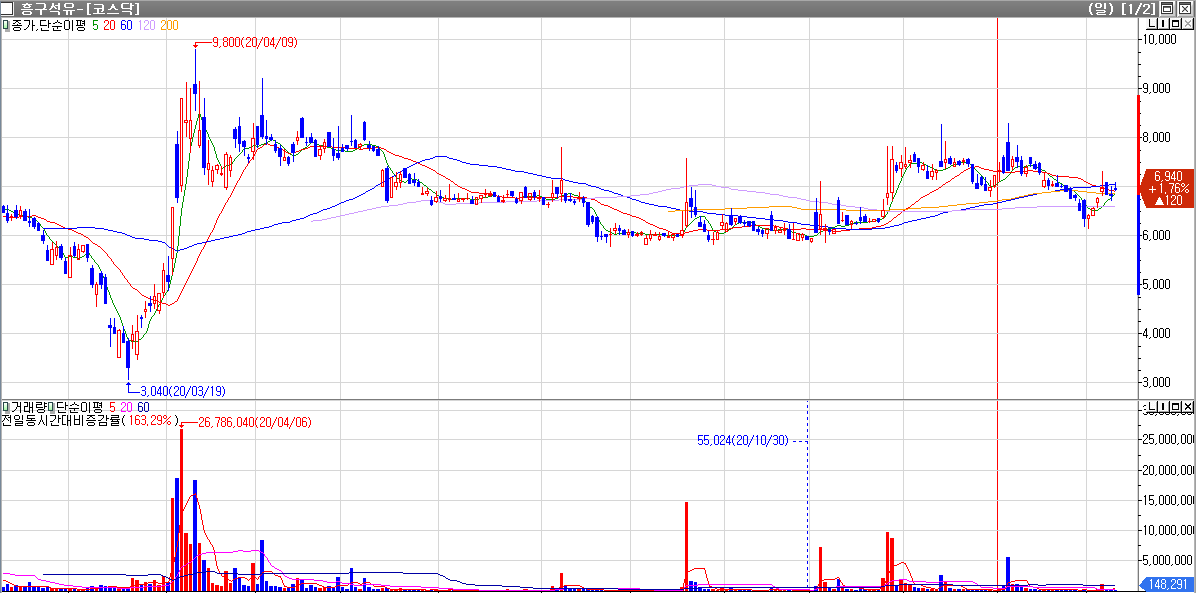Click the price panel's vertical bar button
The image size is (1196, 593).
coord(1163,24)
